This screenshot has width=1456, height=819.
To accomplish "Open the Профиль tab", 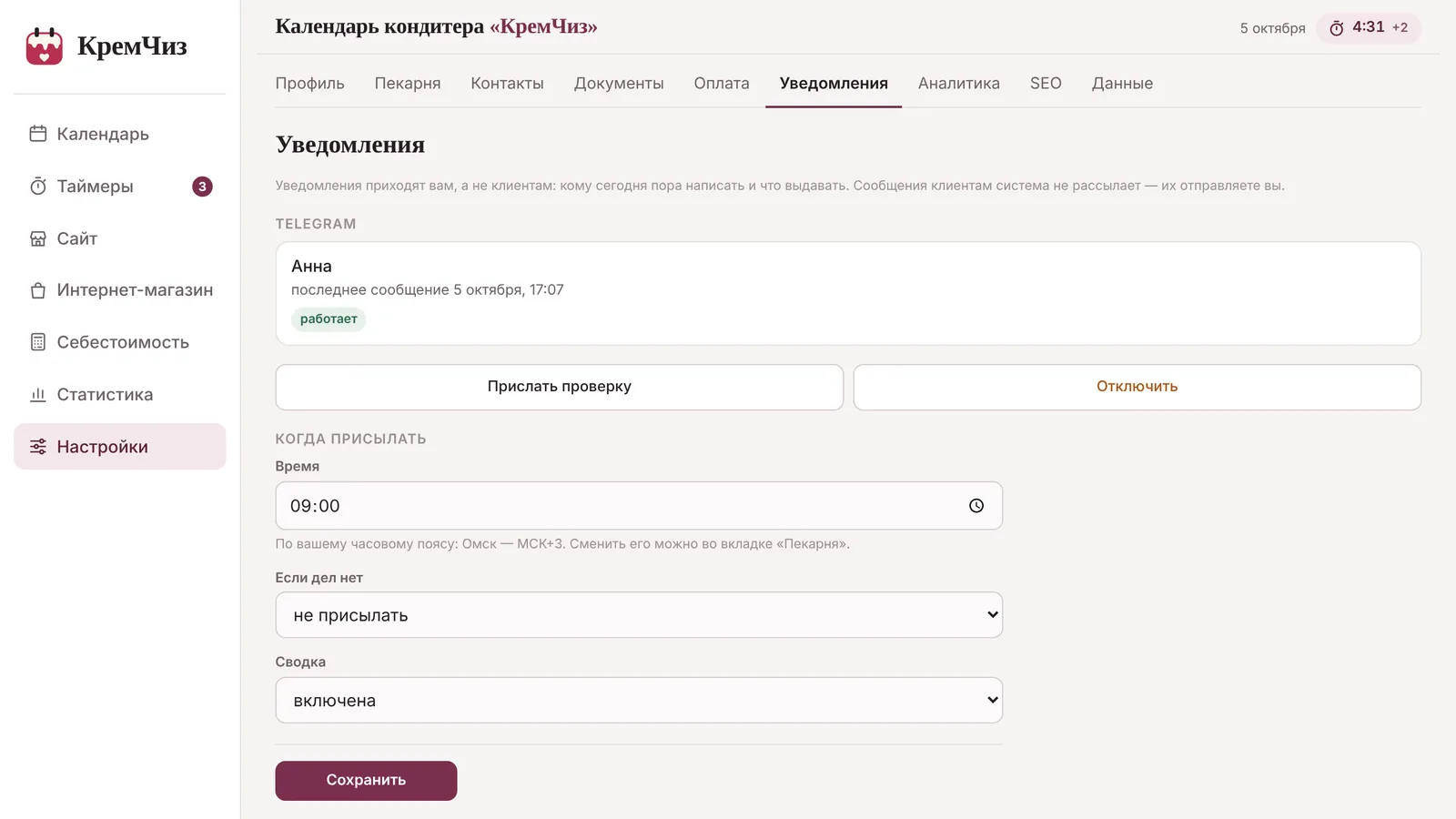I will point(310,83).
